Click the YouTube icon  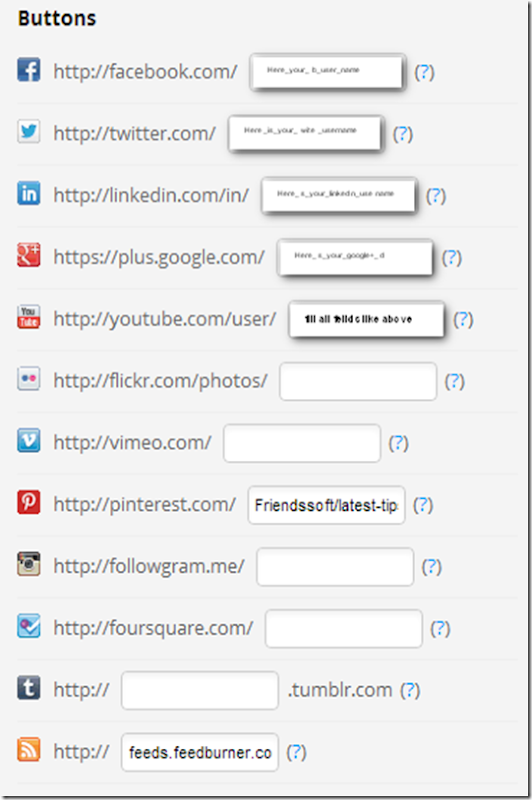tap(29, 317)
